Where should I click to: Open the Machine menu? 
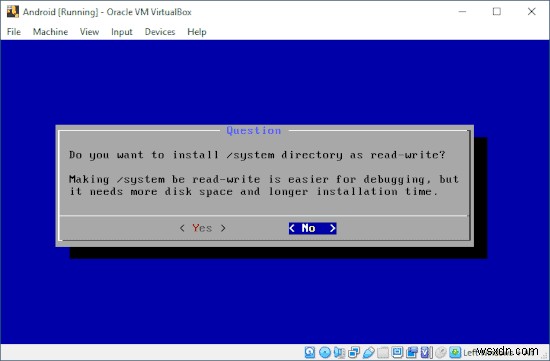[51, 32]
